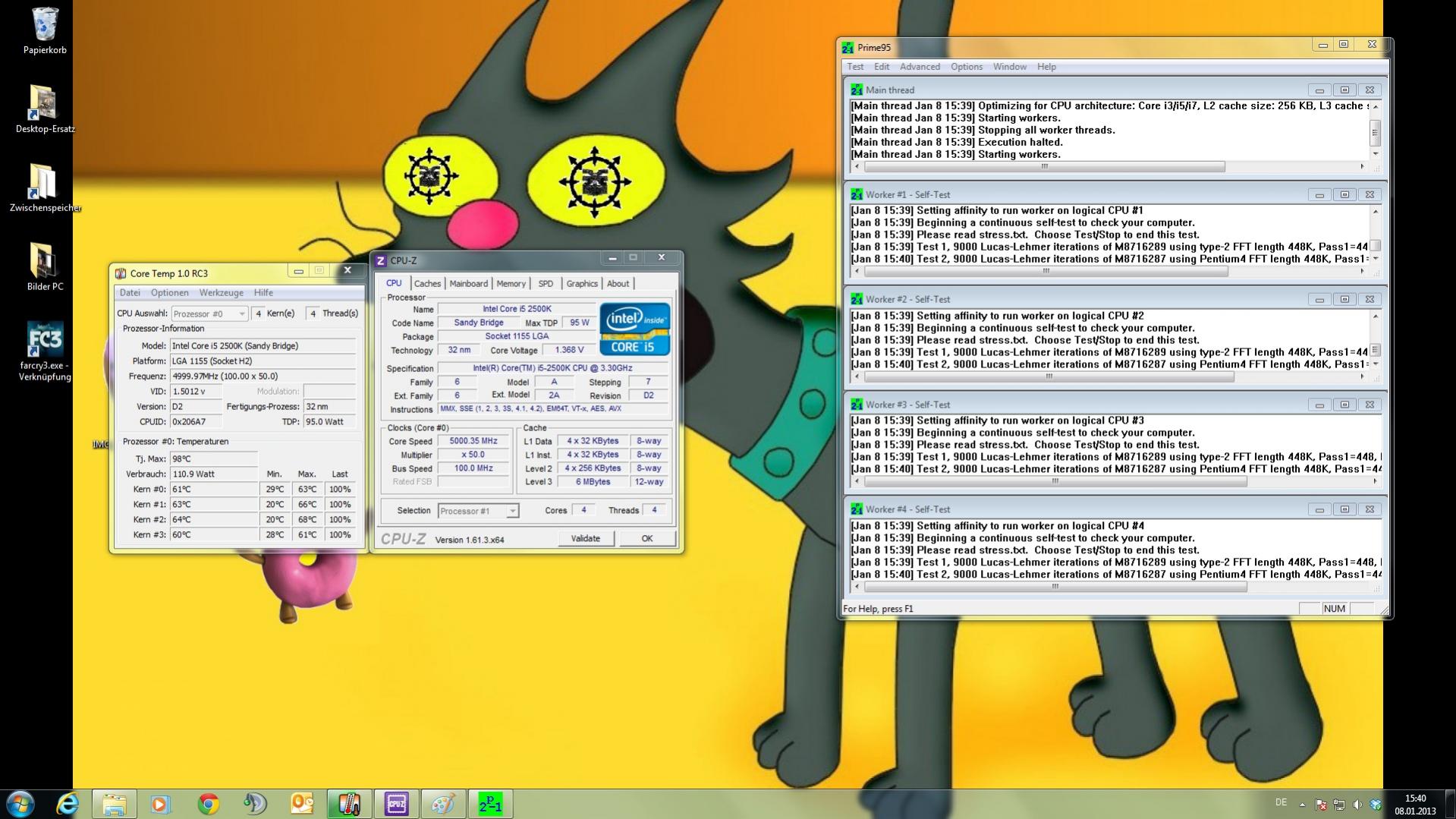Switch to CPU-Z taskbar button
The image size is (1456, 819).
click(396, 804)
